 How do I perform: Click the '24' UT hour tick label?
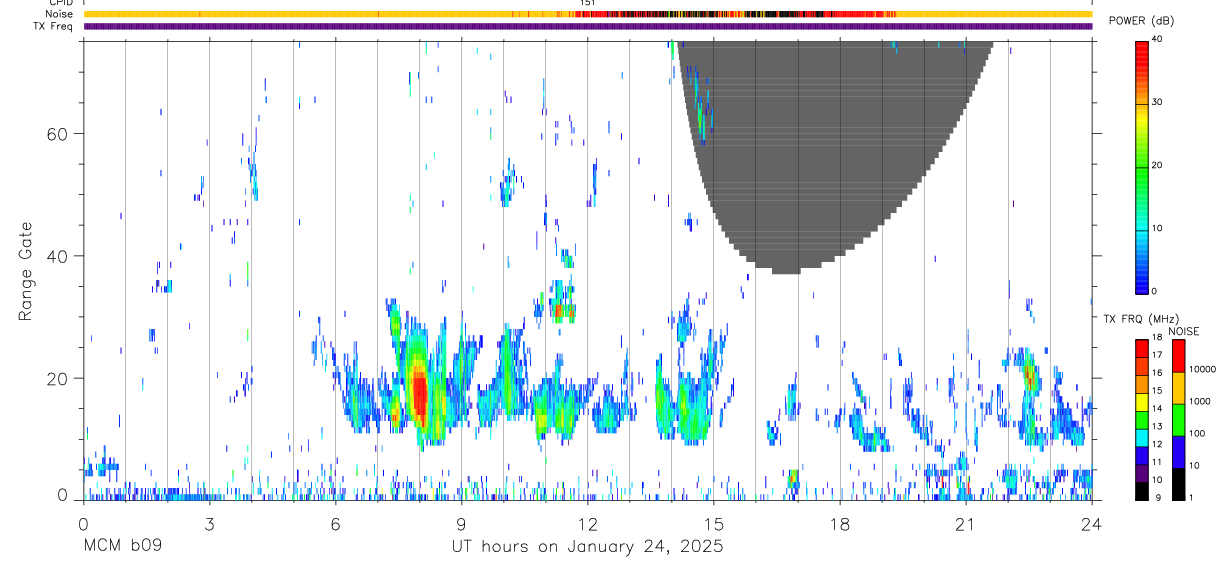[x=1091, y=523]
